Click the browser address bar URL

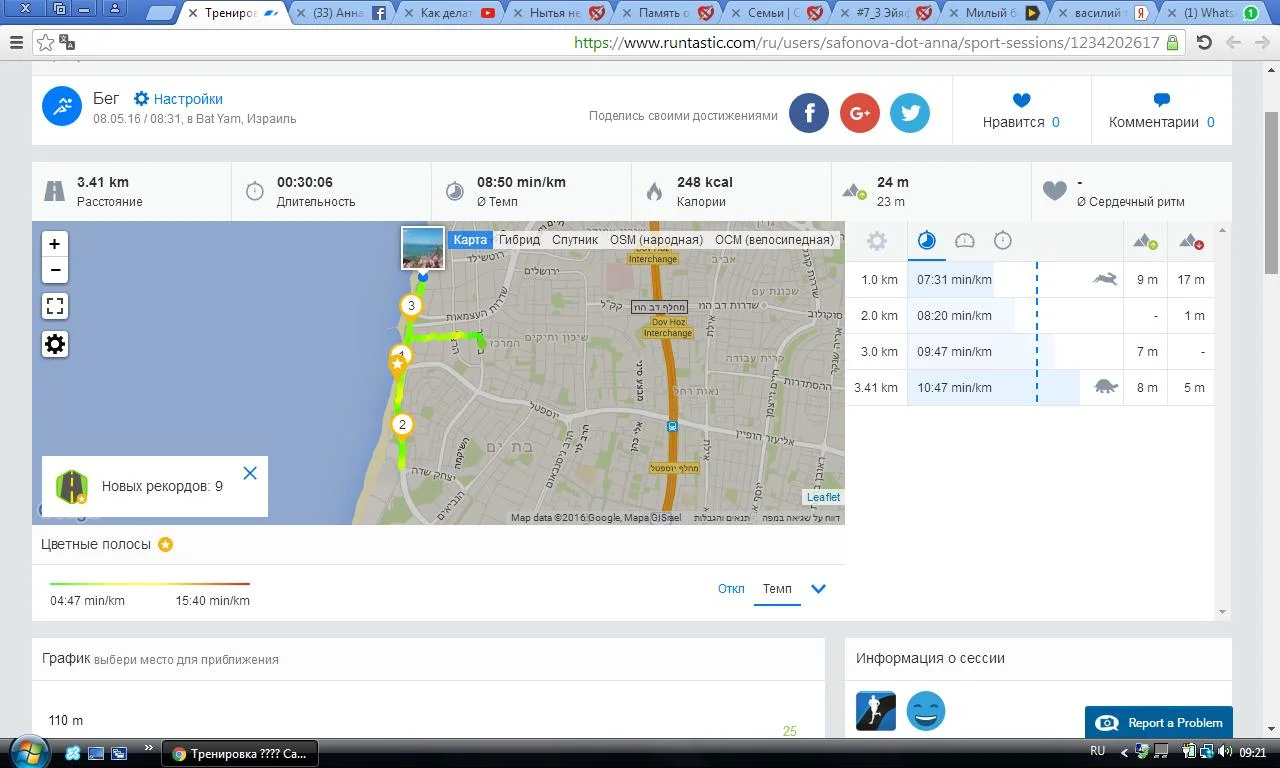pyautogui.click(x=866, y=43)
